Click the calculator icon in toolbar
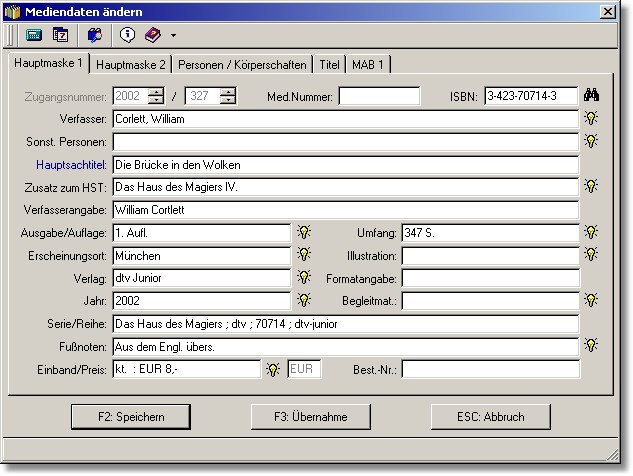Screen dimensions: 633x476 coord(33,35)
